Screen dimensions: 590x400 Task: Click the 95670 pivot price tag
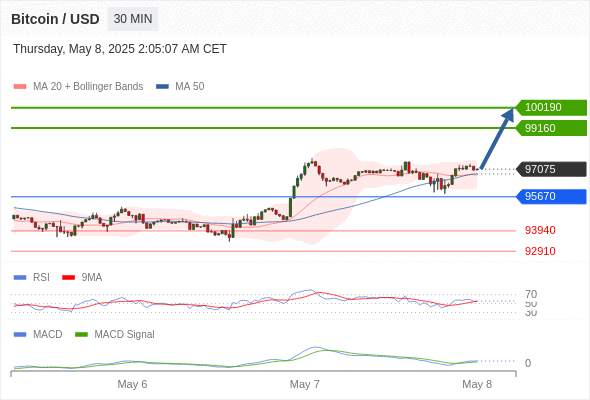coord(552,196)
